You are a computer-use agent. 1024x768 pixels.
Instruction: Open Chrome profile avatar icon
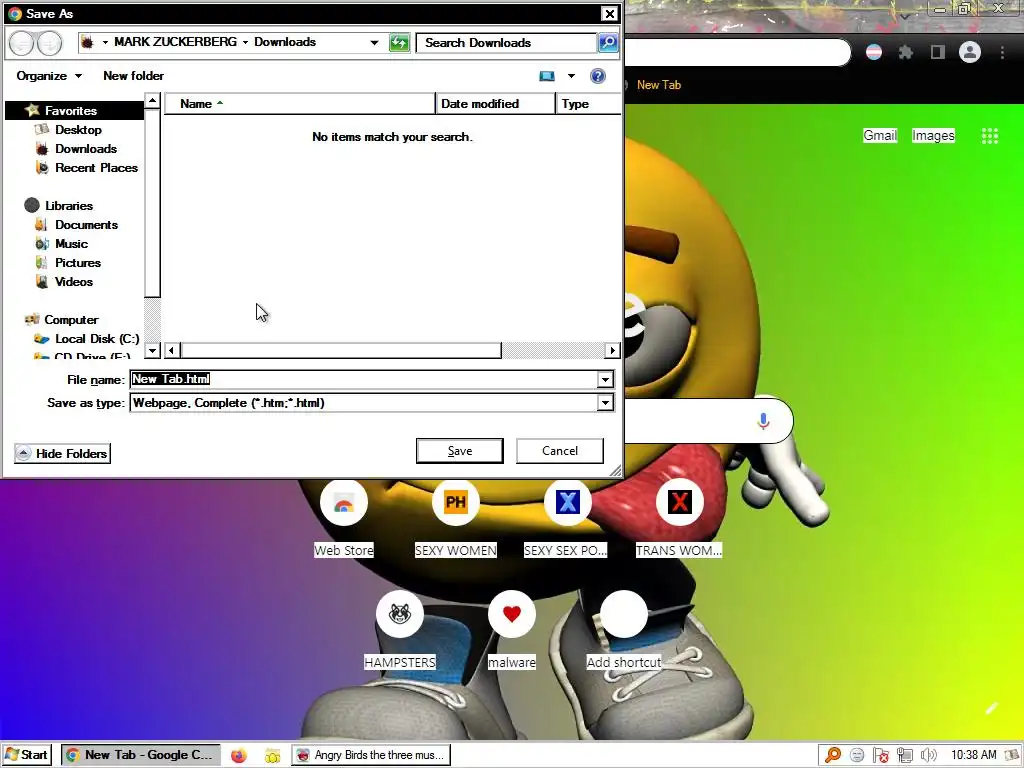[970, 52]
